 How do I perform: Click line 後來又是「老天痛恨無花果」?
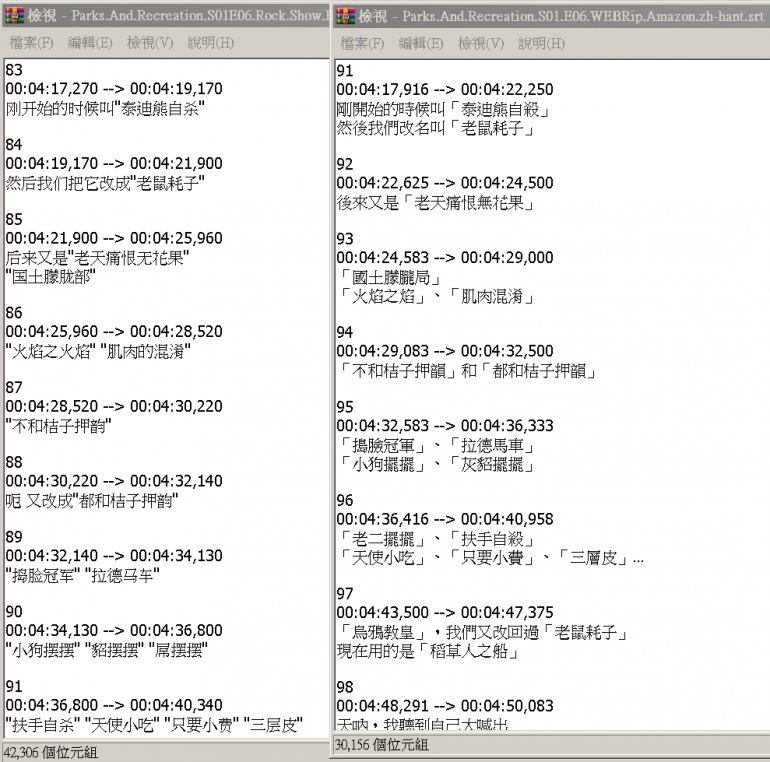point(436,202)
